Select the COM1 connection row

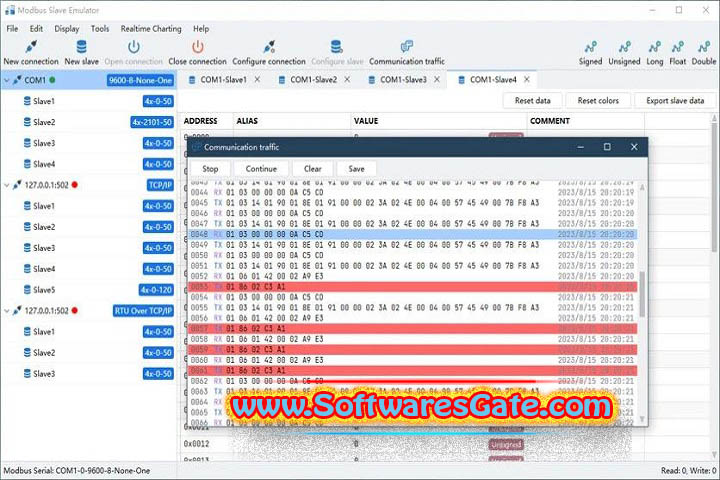(88, 80)
